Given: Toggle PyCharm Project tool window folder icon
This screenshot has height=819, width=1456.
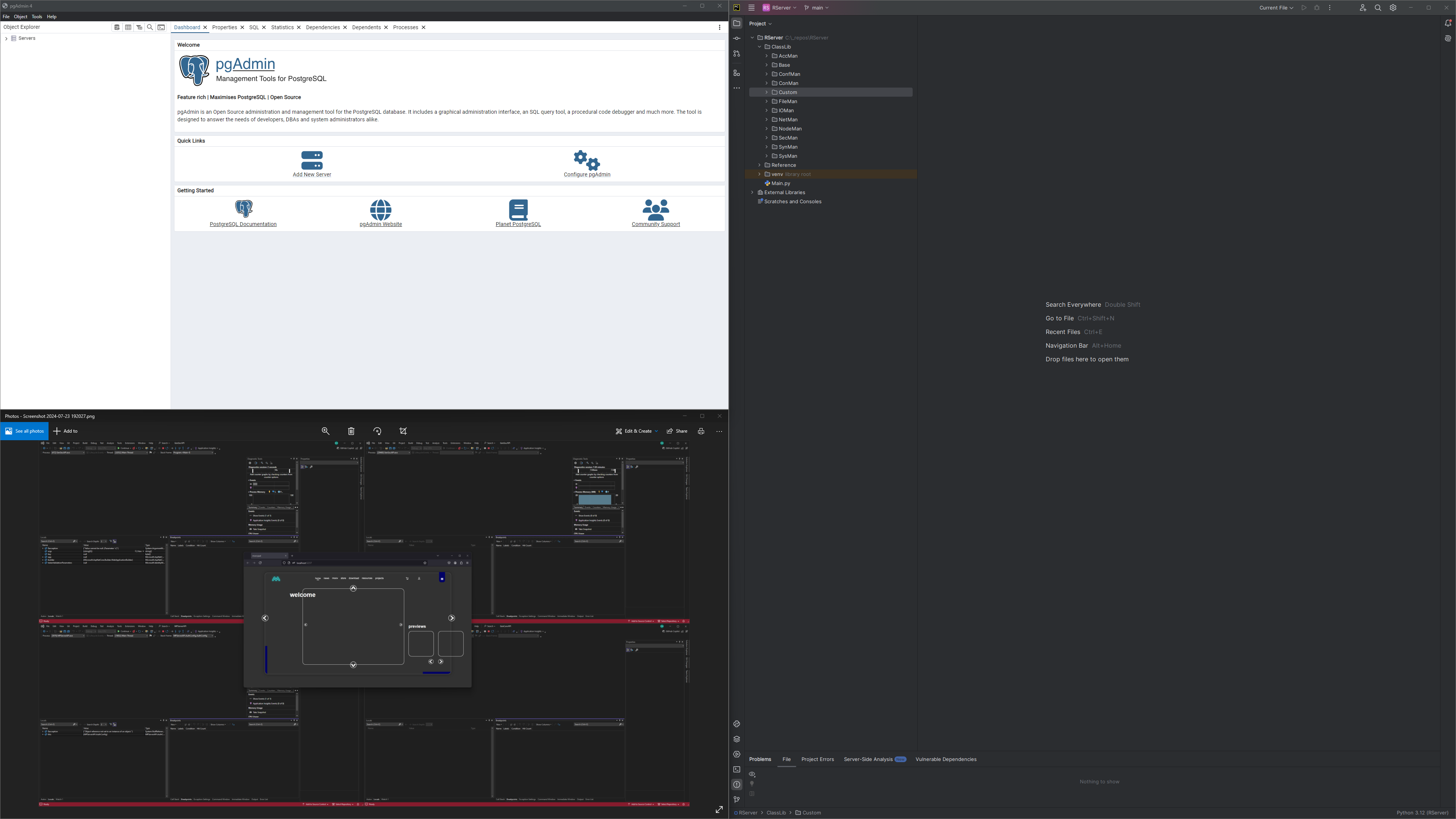Looking at the screenshot, I should tap(736, 23).
